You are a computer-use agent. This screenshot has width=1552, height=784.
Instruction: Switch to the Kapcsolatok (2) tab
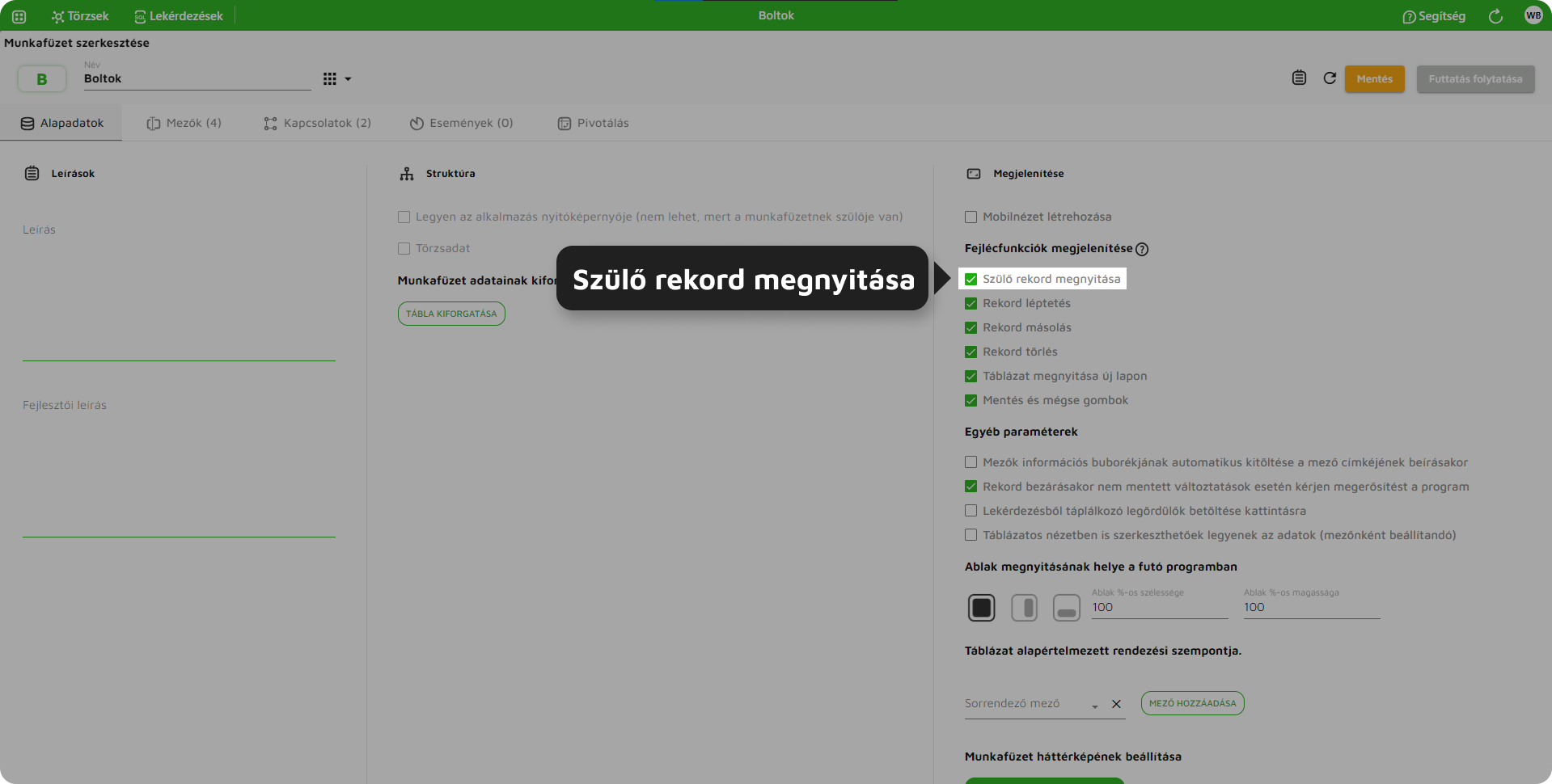coord(317,123)
